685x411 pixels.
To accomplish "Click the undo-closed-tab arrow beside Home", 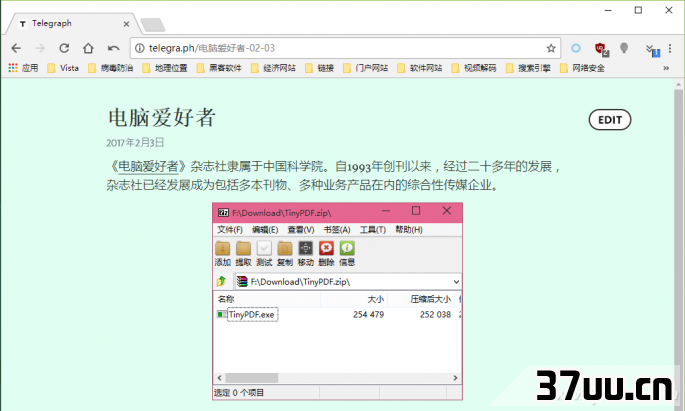I will click(x=114, y=48).
